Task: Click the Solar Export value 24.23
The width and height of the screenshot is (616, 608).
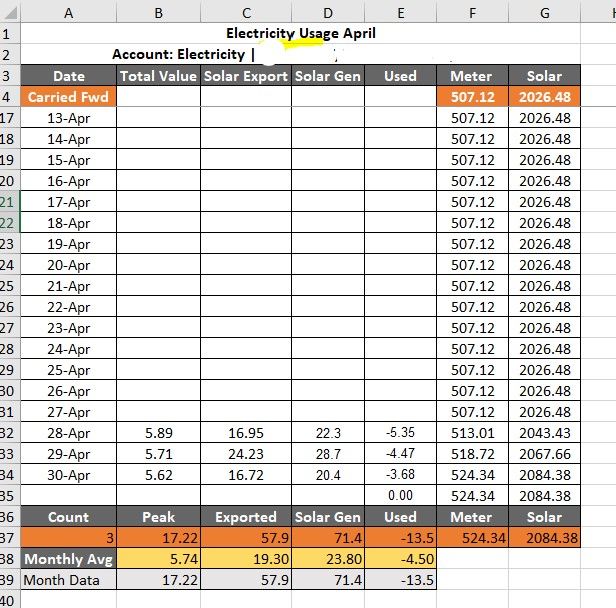Action: [245, 454]
